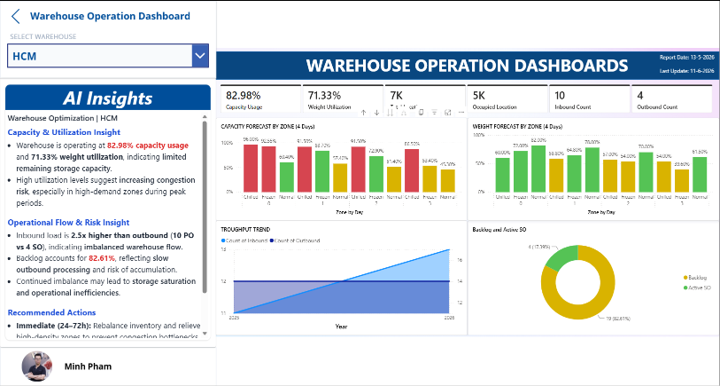Expand all down one level fork icon
The width and height of the screenshot is (720, 386).
coord(404,112)
